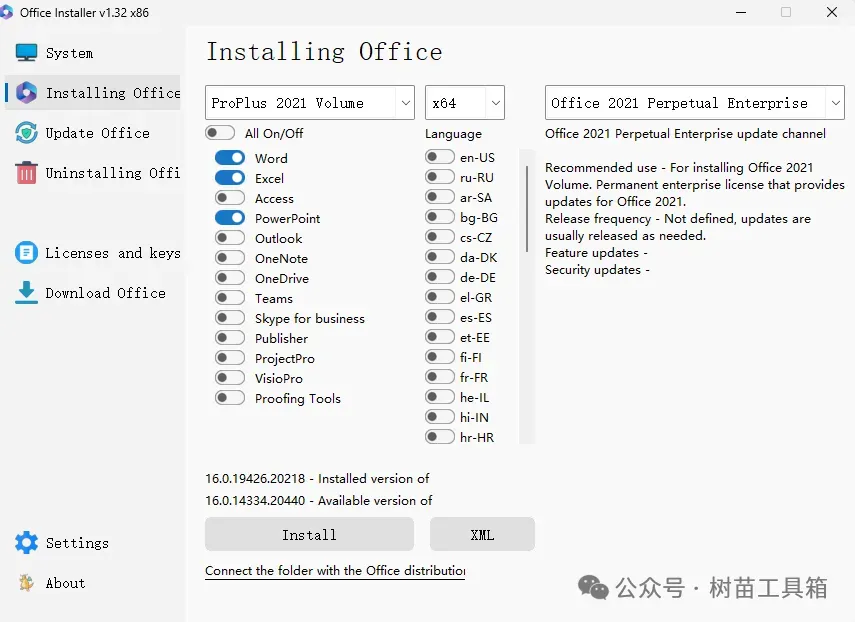This screenshot has width=855, height=622.
Task: Disable the Word toggle
Action: pos(230,158)
